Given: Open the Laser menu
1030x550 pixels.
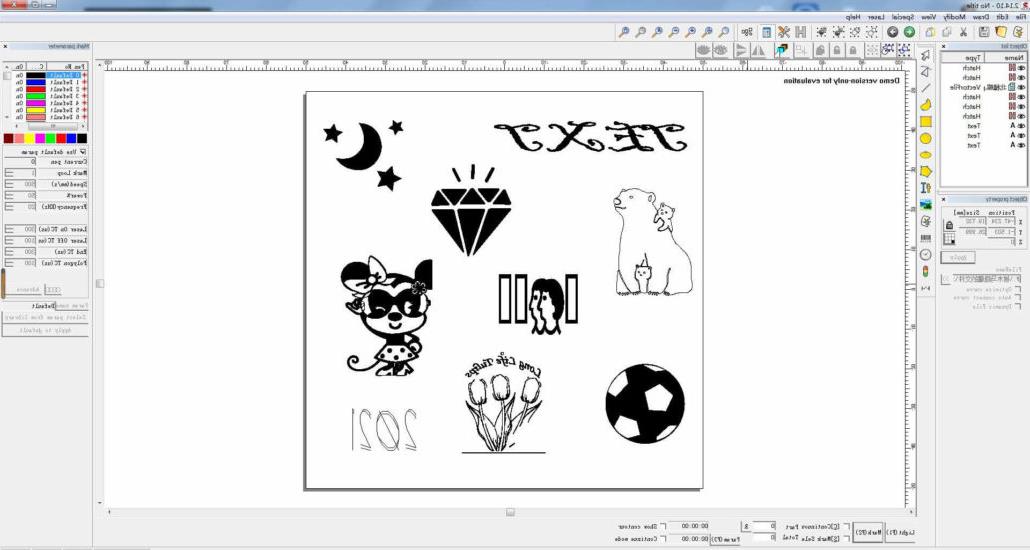Looking at the screenshot, I should tap(876, 17).
